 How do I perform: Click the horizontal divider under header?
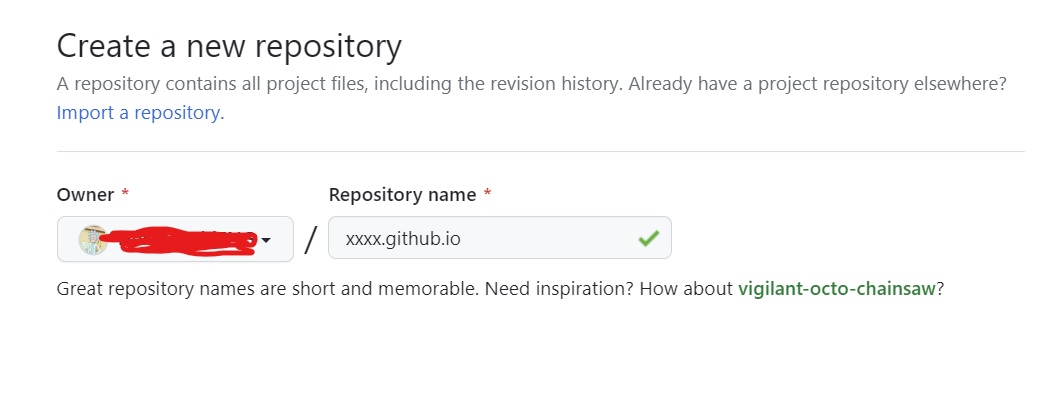click(x=541, y=152)
